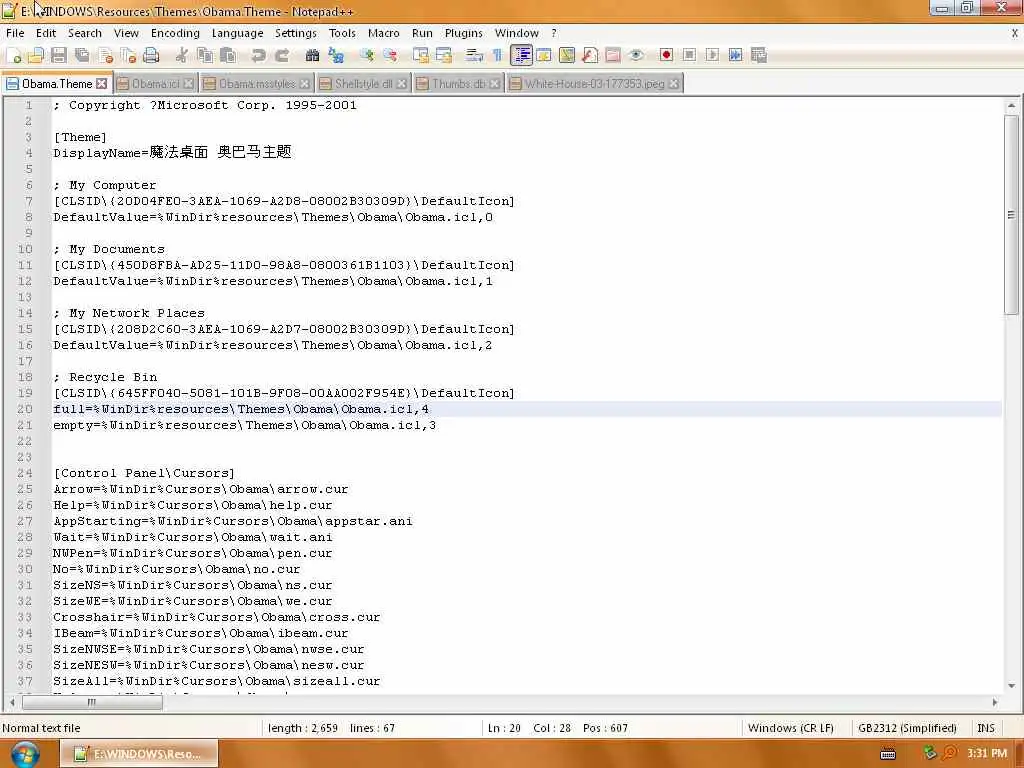Click the Cut scissors icon
This screenshot has width=1024, height=768.
coord(182,56)
